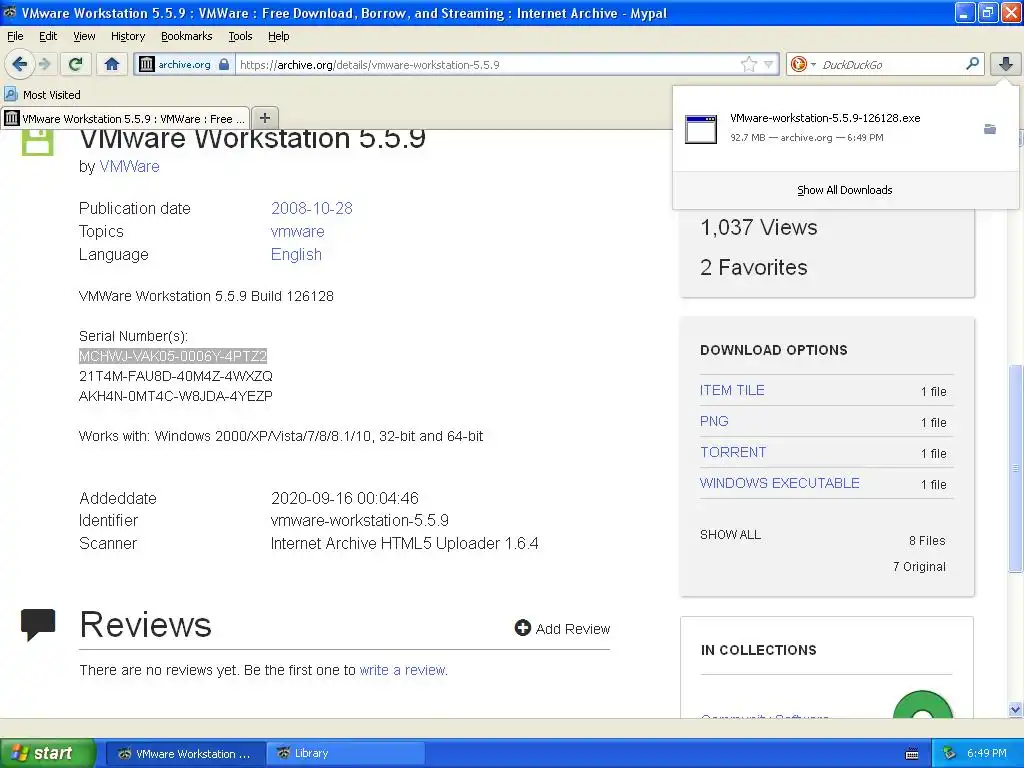Open the Tools menu
This screenshot has height=768, width=1024.
tap(240, 36)
